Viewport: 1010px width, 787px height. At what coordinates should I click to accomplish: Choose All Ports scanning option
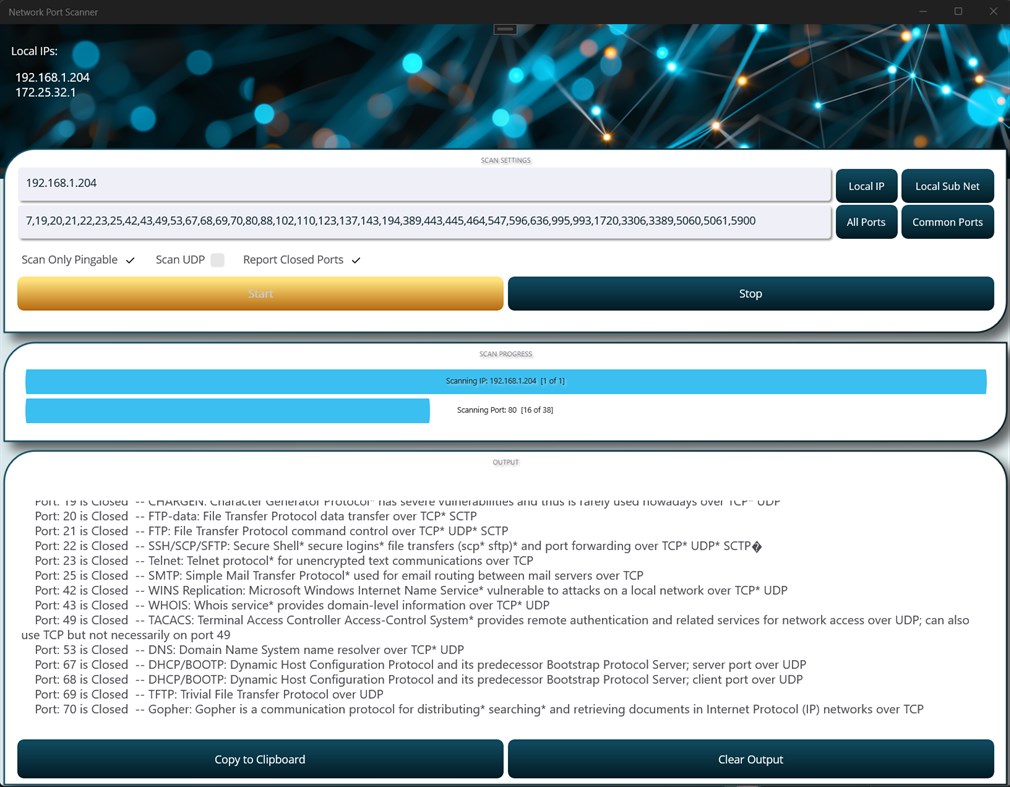point(866,221)
